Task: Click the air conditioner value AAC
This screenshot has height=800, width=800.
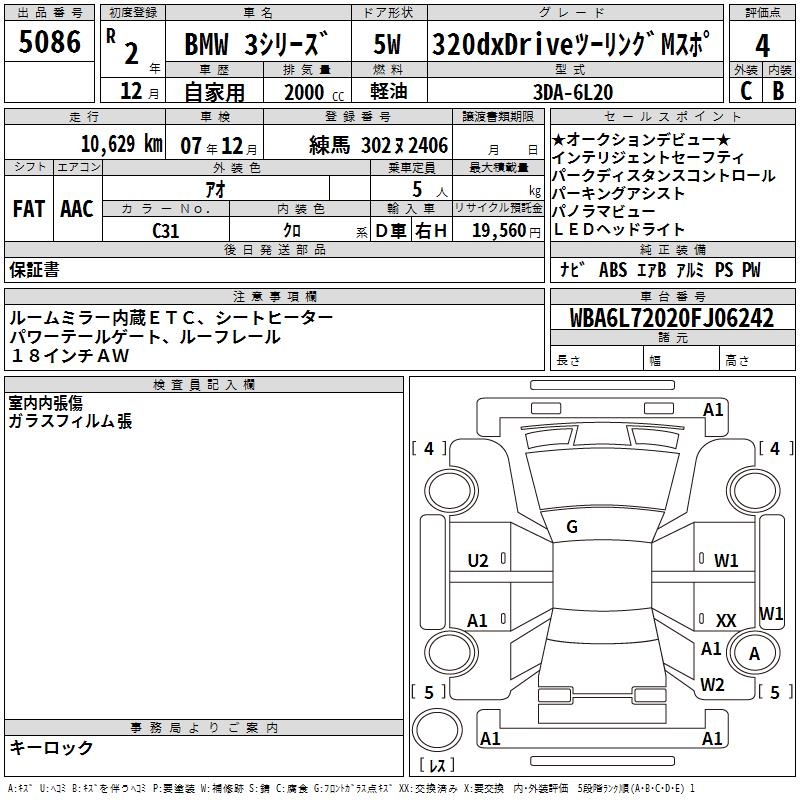Action: (77, 209)
